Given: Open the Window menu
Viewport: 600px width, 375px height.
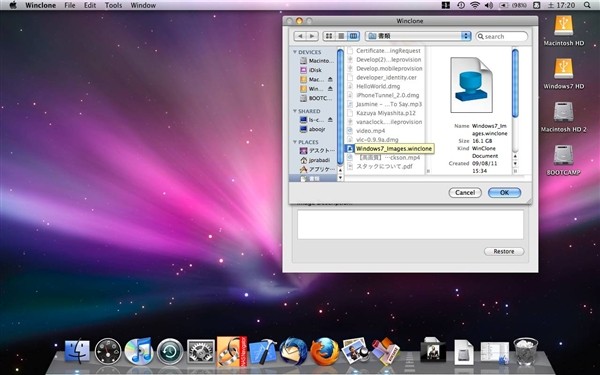Looking at the screenshot, I should (143, 5).
